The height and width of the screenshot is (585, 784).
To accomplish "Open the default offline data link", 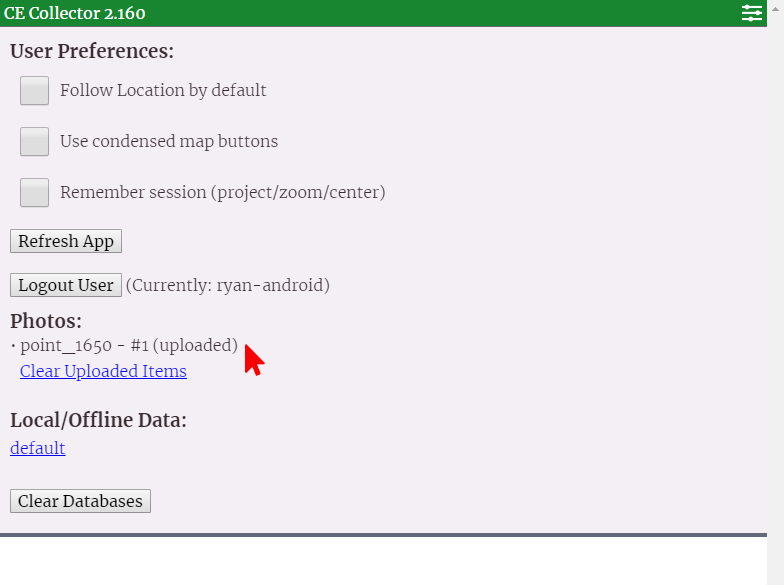I will pyautogui.click(x=38, y=448).
